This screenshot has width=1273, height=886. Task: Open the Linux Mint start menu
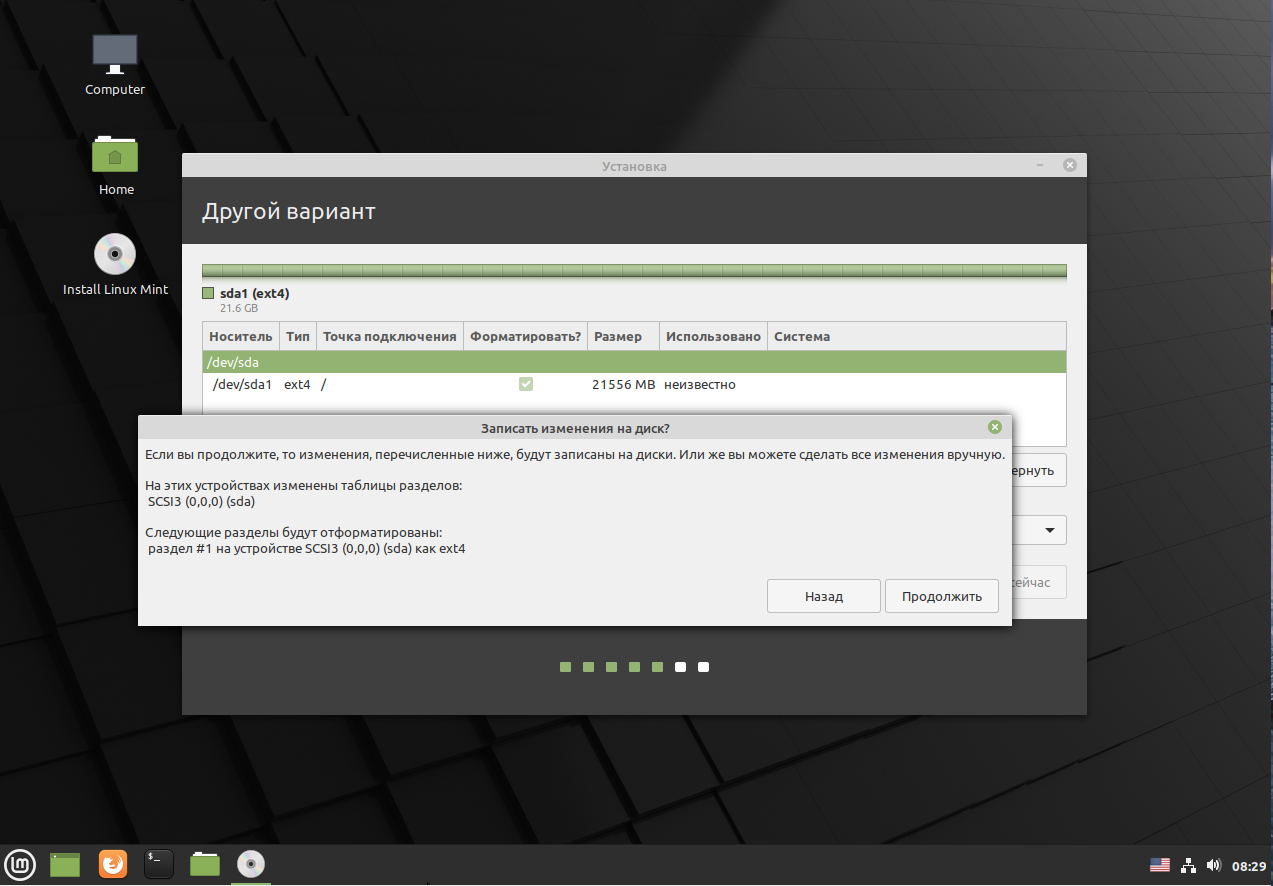pos(20,864)
